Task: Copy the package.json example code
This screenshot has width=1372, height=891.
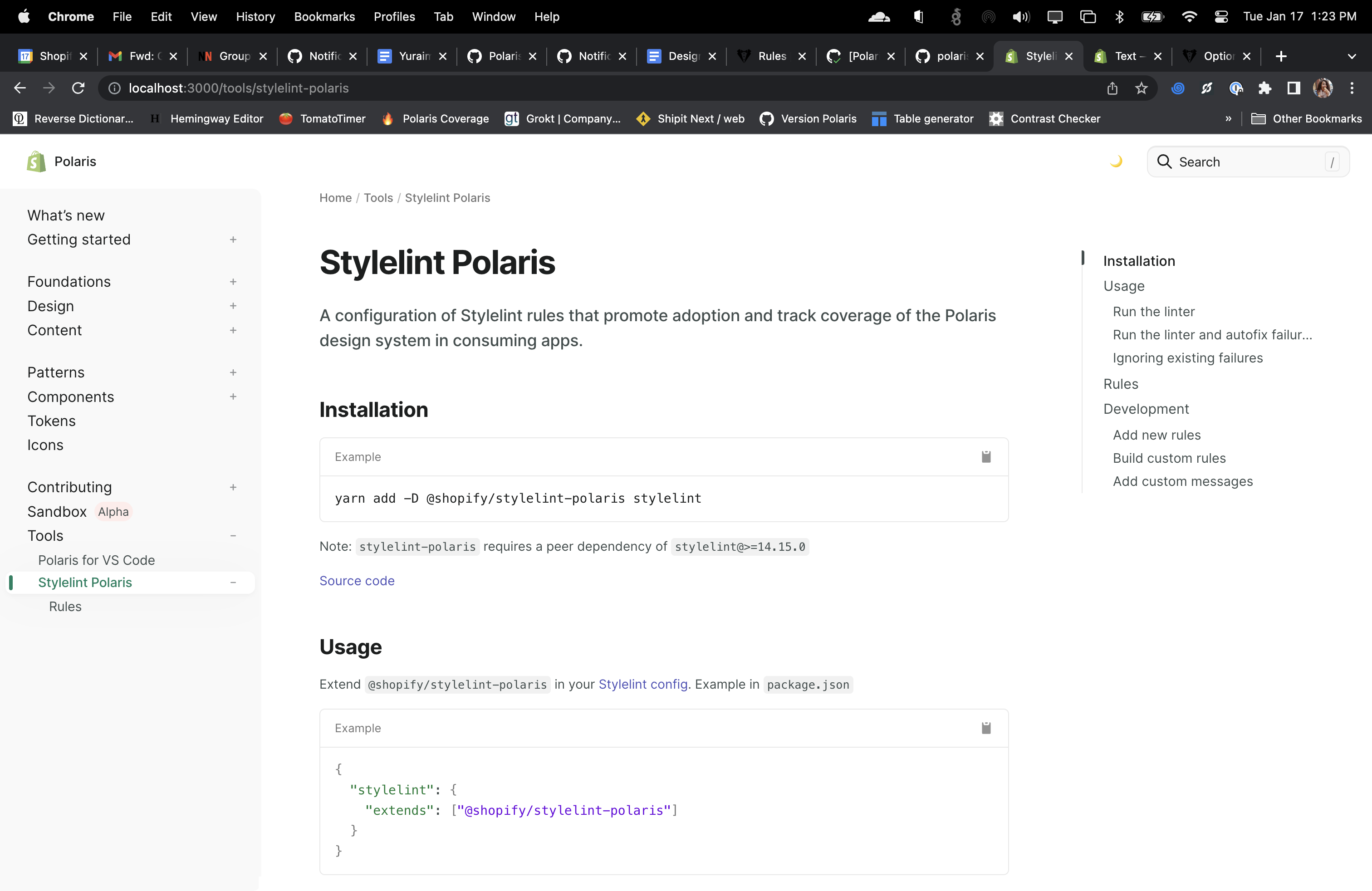Action: pyautogui.click(x=986, y=729)
